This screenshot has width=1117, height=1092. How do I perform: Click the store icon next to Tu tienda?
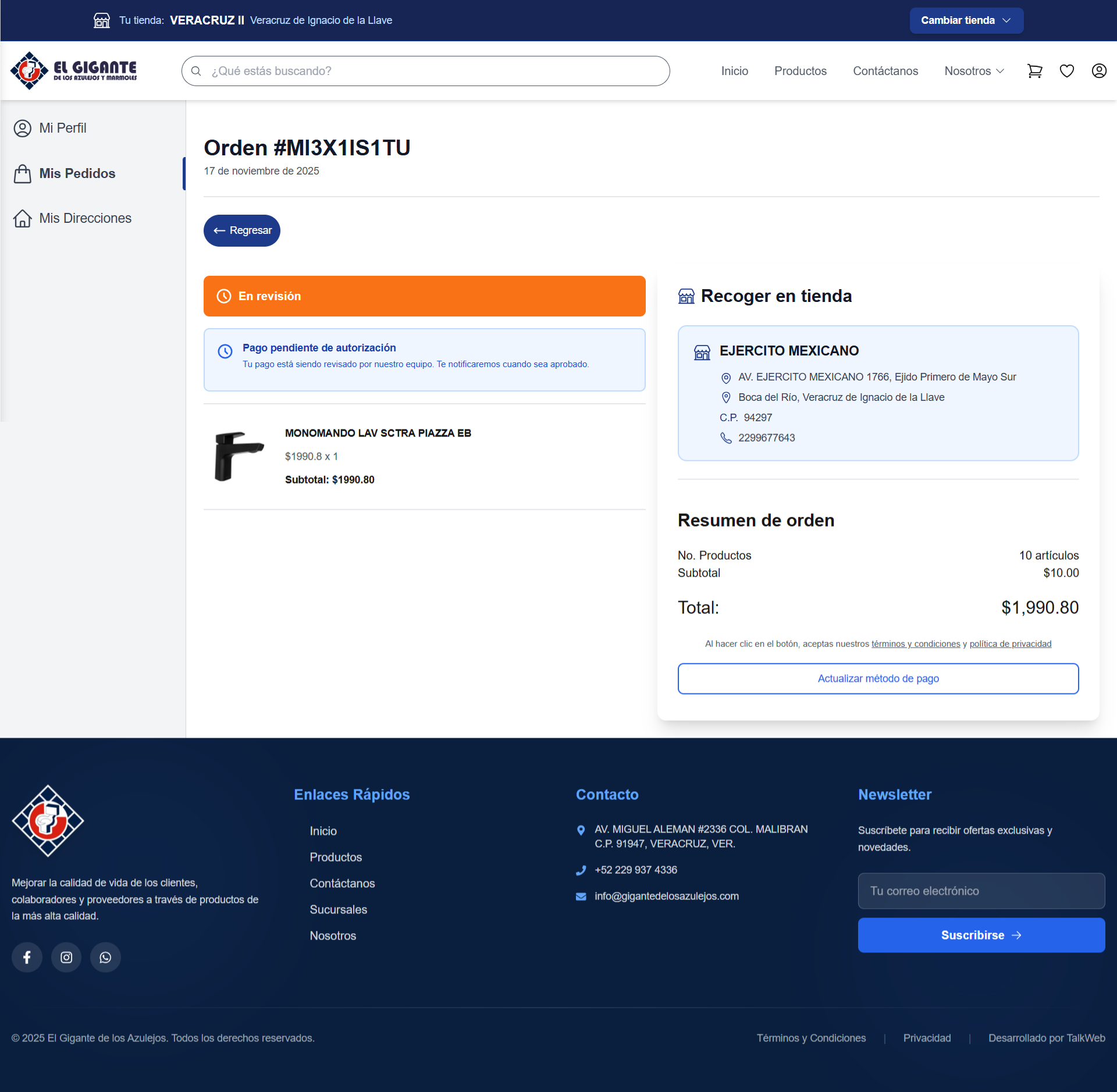(101, 20)
